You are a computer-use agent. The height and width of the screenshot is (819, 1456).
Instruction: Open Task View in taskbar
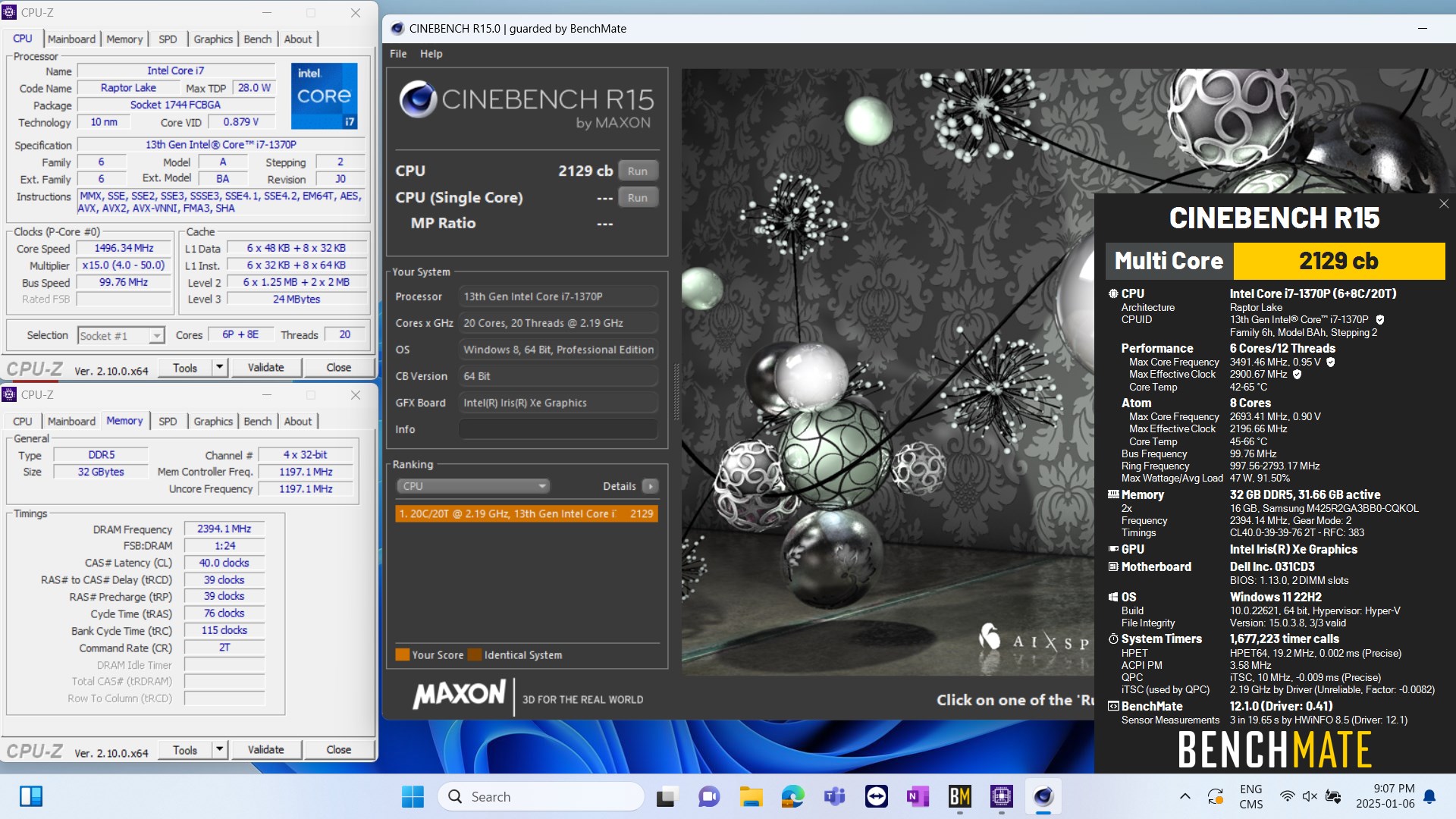click(666, 796)
